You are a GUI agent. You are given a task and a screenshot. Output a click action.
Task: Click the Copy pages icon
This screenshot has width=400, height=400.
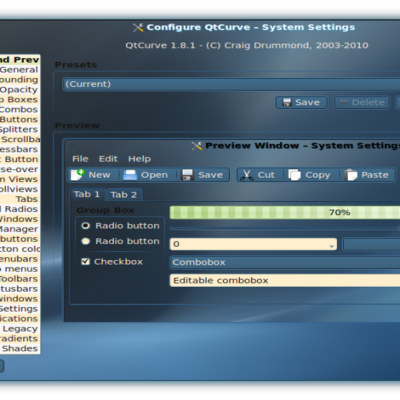click(294, 175)
